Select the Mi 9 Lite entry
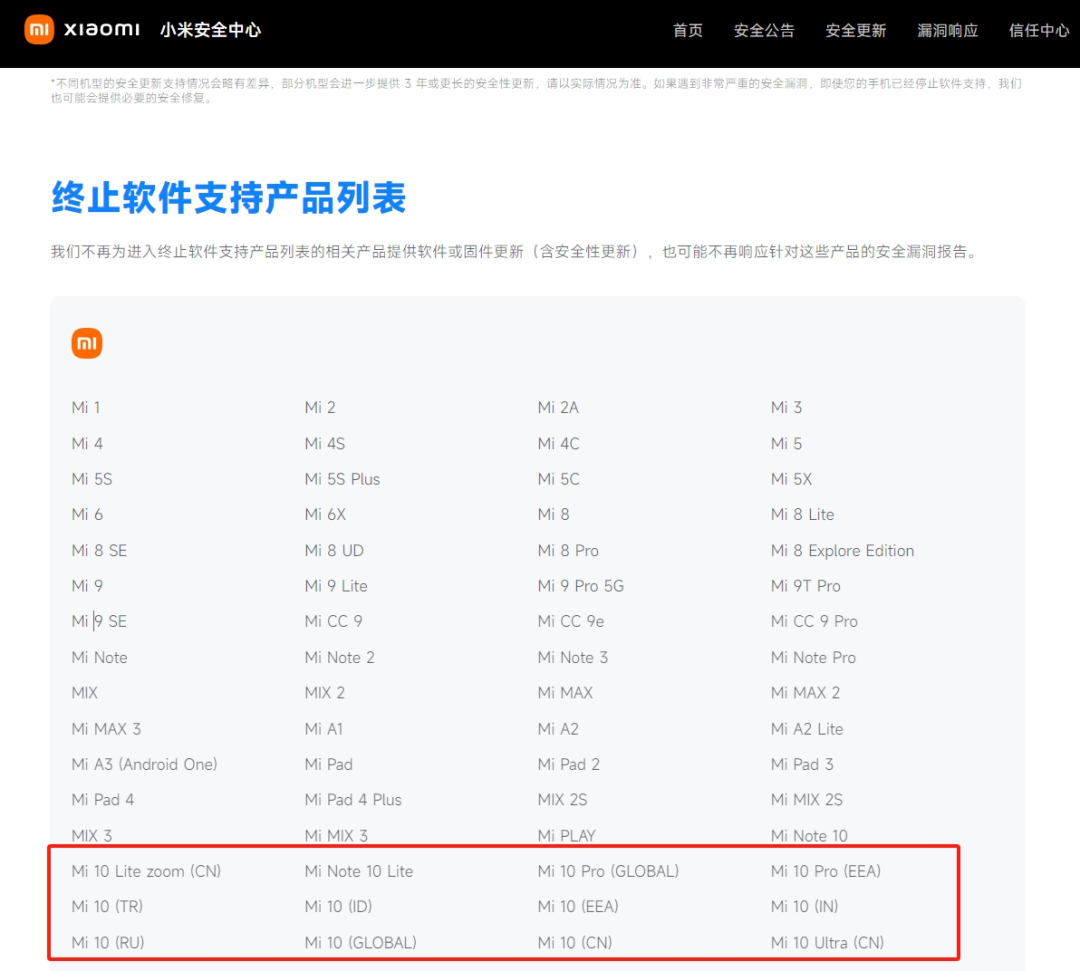This screenshot has width=1080, height=971. point(336,586)
